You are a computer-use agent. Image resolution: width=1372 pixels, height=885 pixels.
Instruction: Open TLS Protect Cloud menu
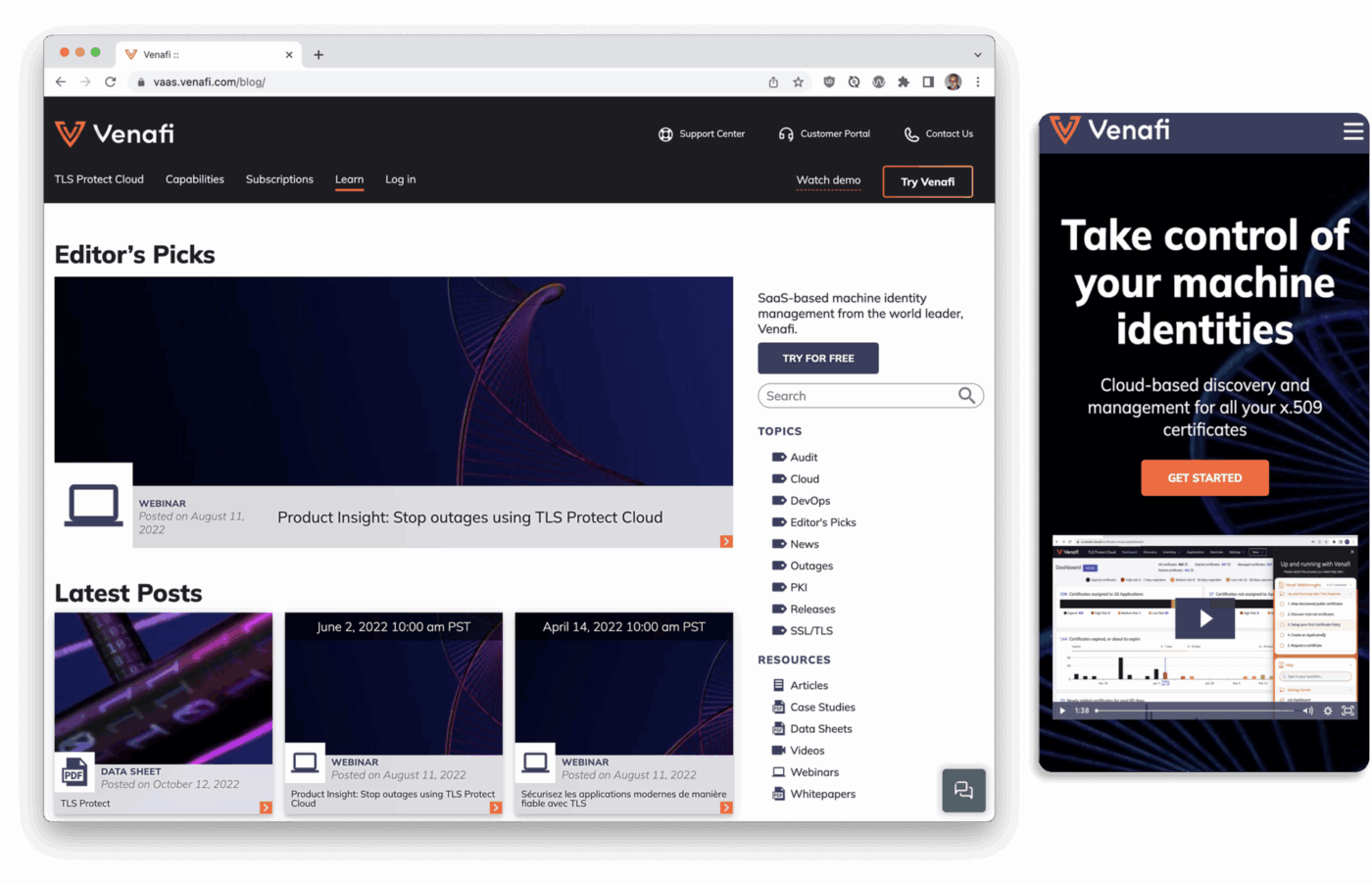(99, 179)
